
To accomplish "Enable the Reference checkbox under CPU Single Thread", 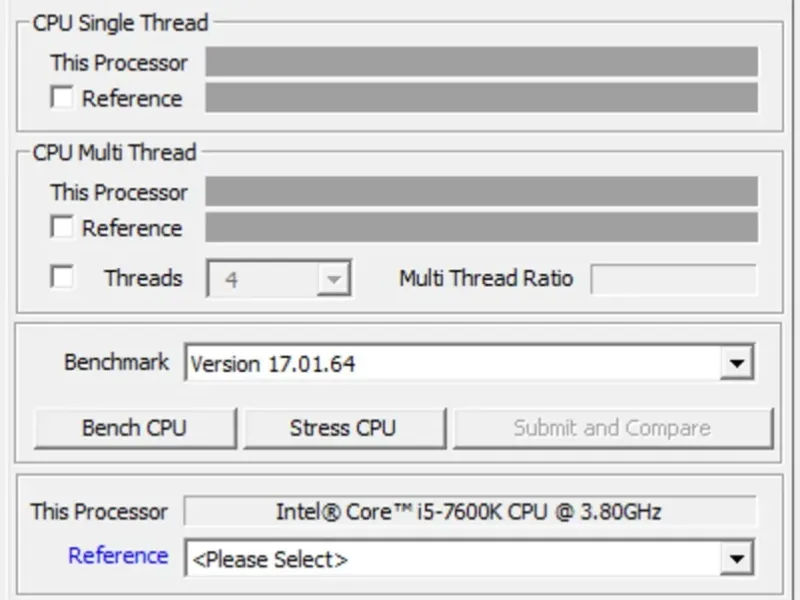I will [62, 97].
